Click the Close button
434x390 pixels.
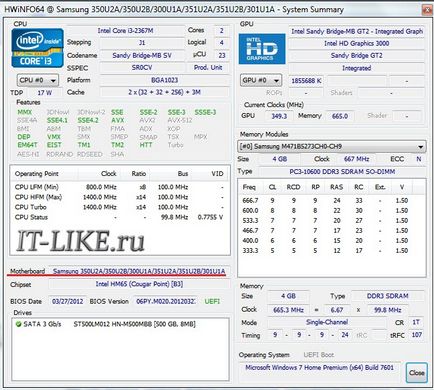(416, 373)
